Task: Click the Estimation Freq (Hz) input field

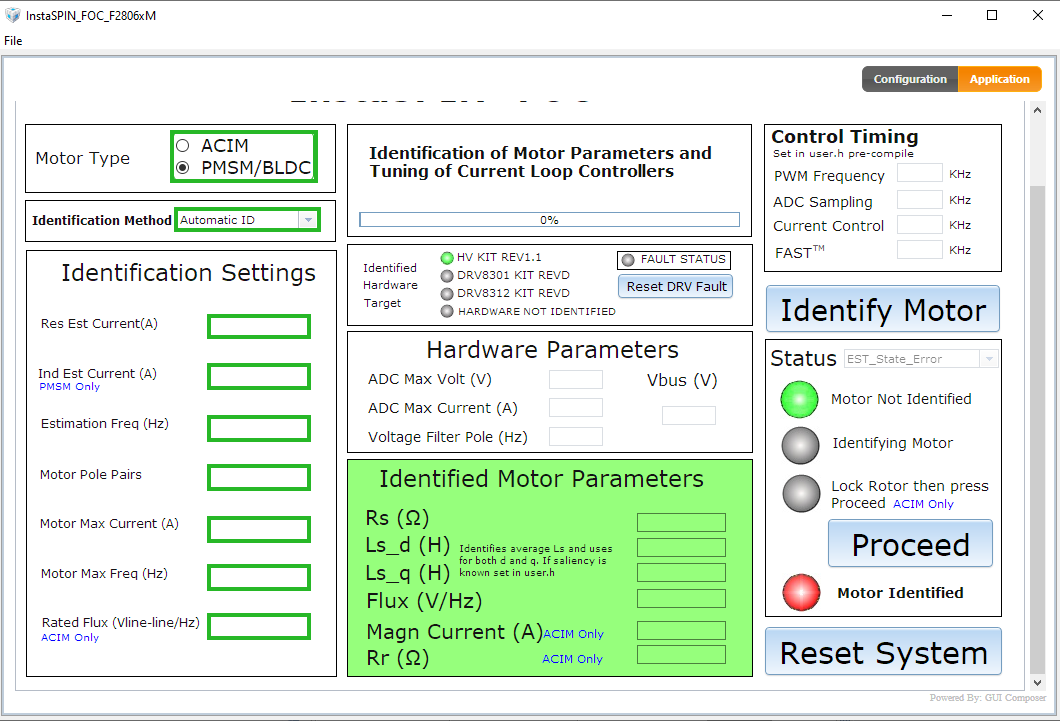Action: [259, 428]
